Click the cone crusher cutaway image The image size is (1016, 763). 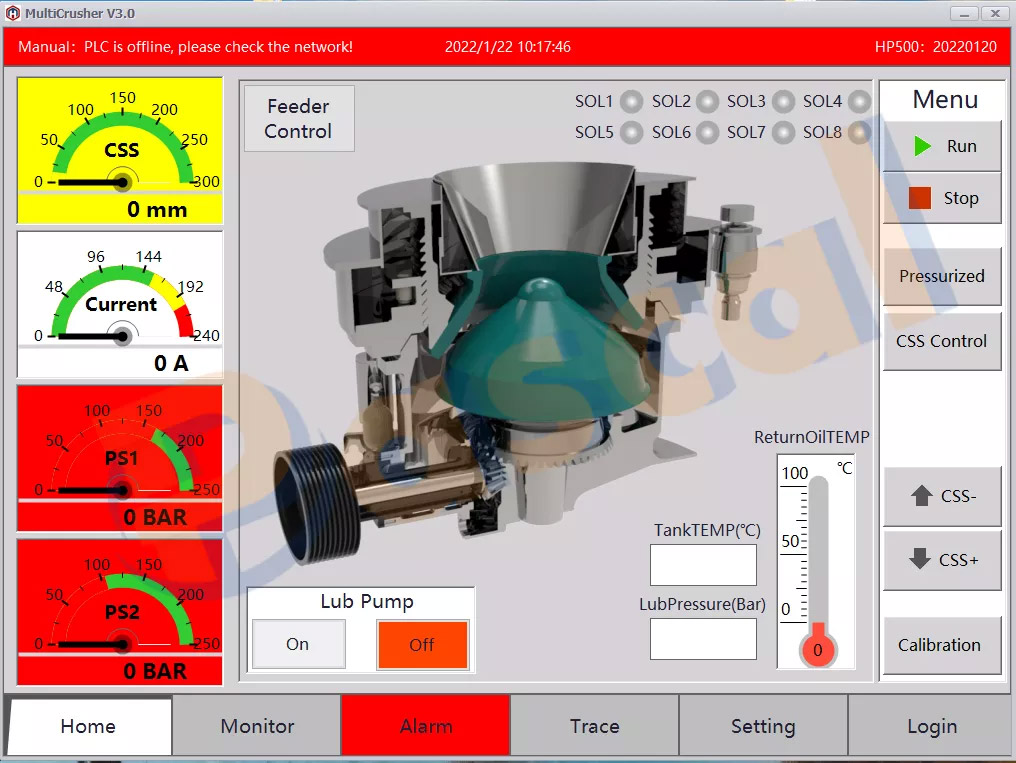(x=518, y=363)
